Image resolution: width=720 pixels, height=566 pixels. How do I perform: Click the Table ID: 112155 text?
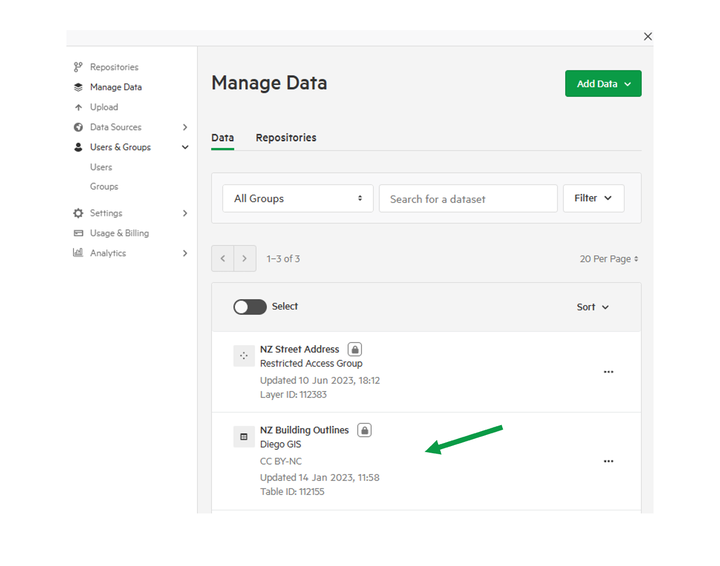[292, 492]
